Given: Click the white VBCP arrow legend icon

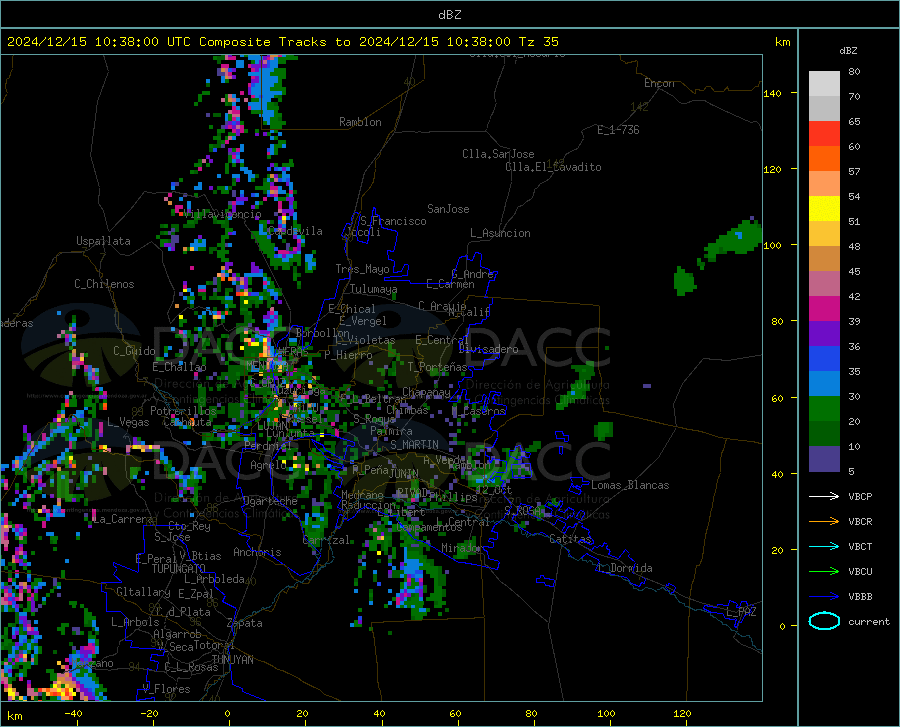Looking at the screenshot, I should tap(824, 496).
